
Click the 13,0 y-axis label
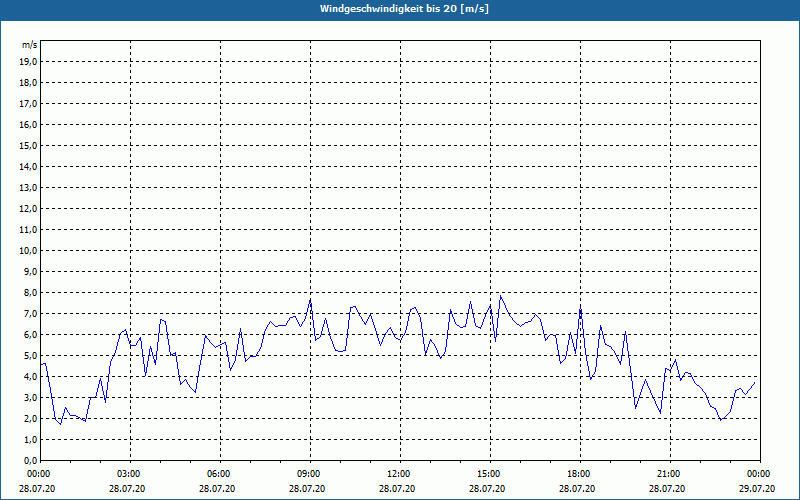(29, 187)
